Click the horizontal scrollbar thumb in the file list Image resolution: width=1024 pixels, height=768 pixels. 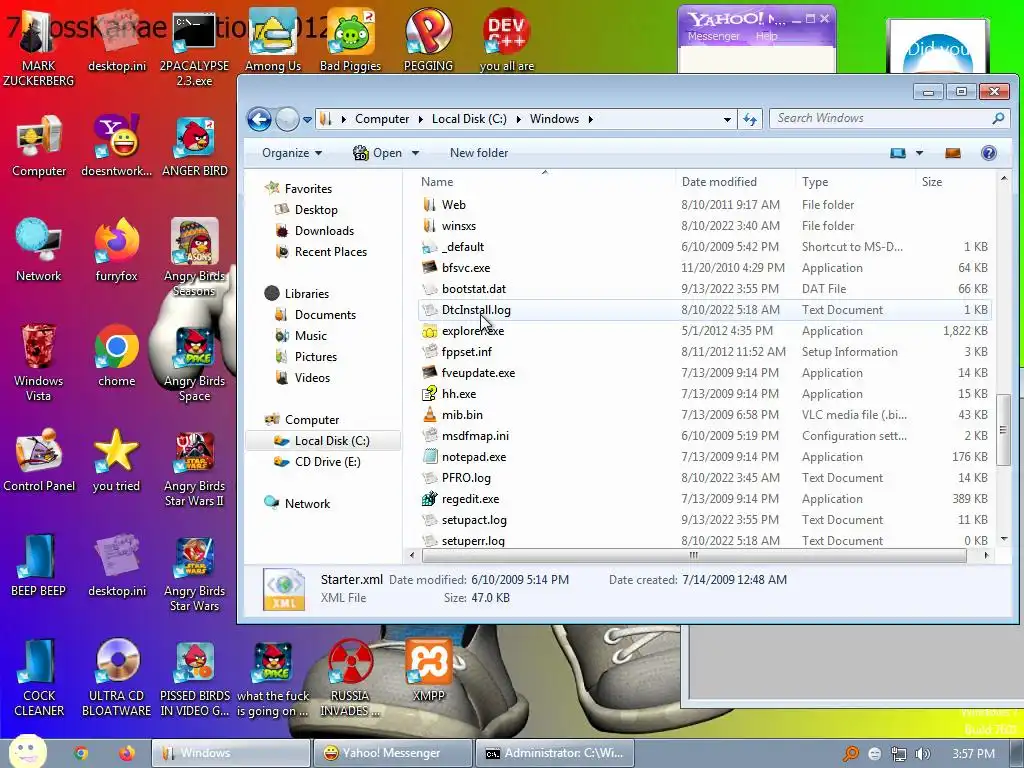(x=694, y=555)
